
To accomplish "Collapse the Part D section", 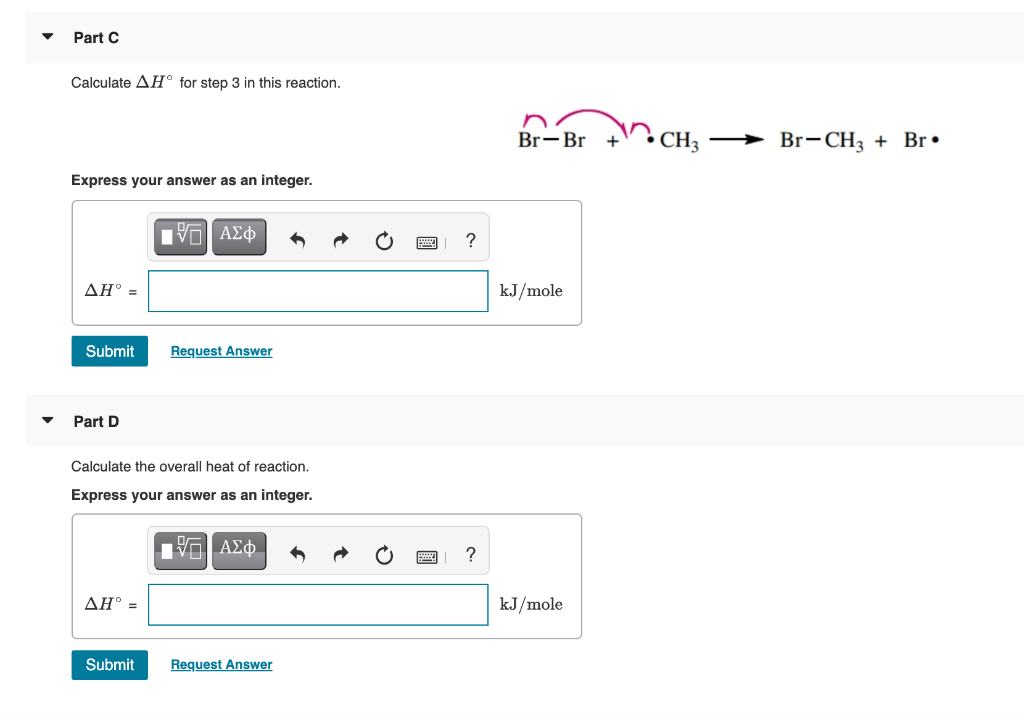I will coord(47,420).
